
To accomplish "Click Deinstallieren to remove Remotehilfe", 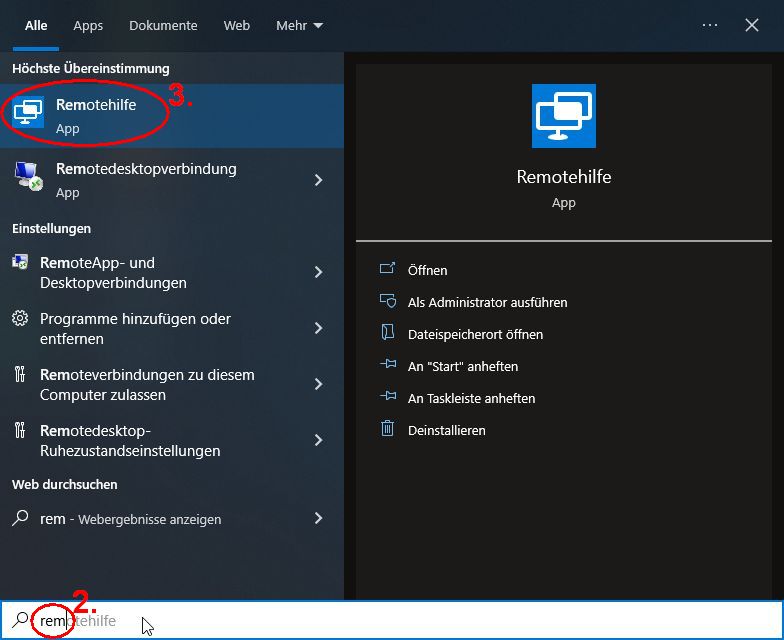I will click(446, 430).
